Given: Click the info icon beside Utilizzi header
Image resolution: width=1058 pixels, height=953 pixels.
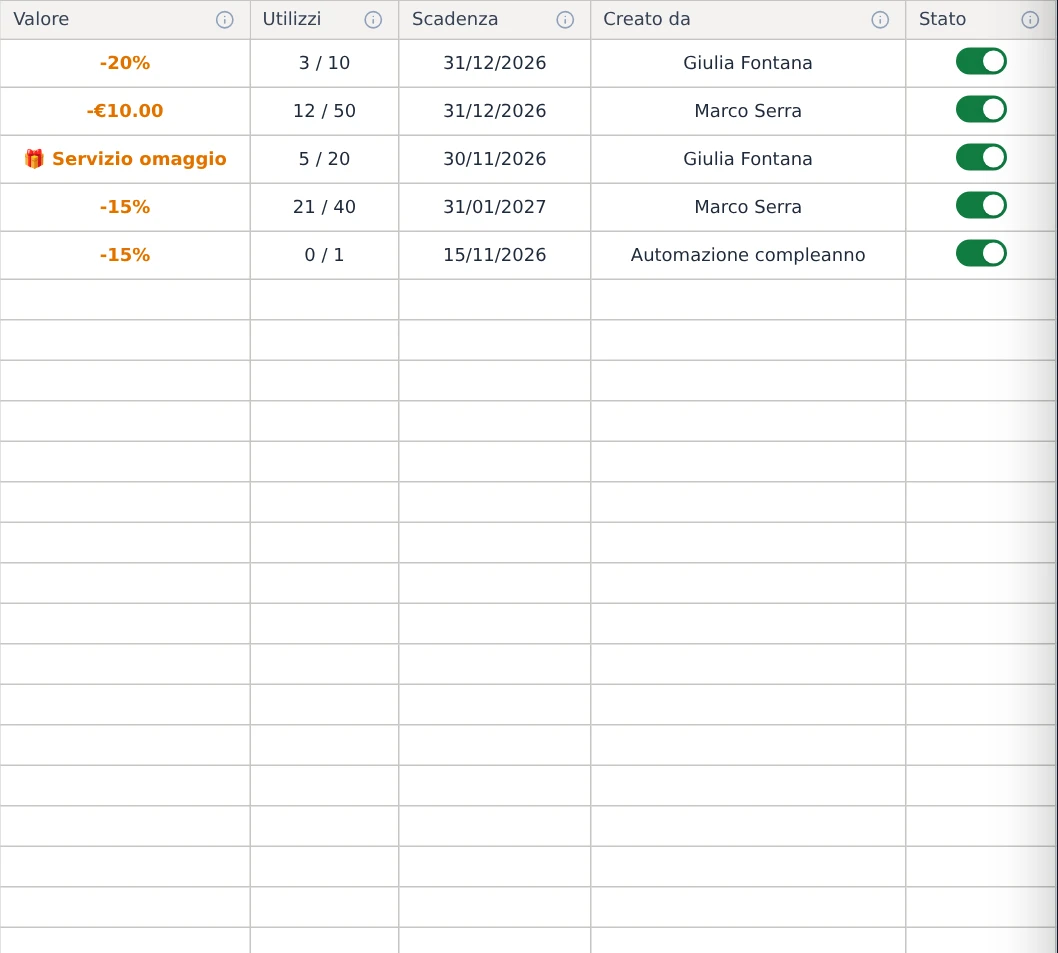Looking at the screenshot, I should tap(373, 20).
